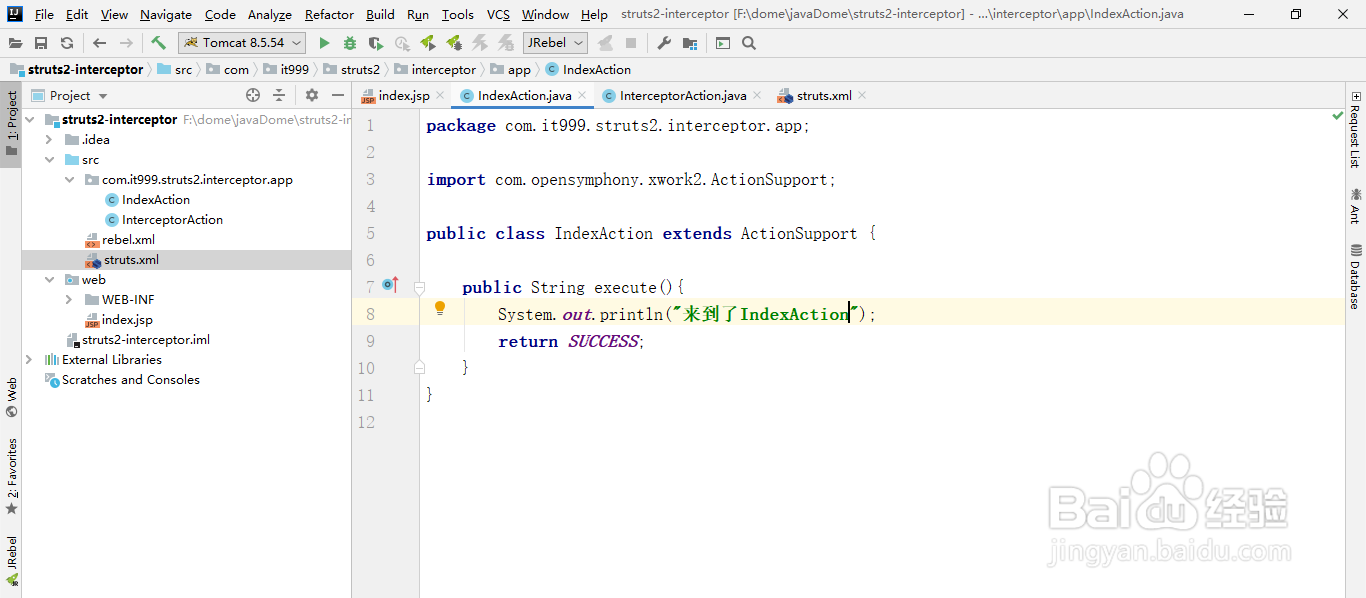
Task: Locate current file with the crosshair icon
Action: point(253,95)
